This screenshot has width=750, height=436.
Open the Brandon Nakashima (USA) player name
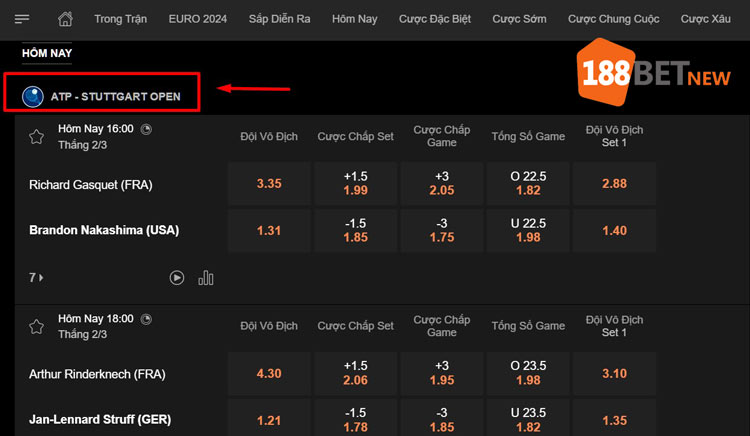click(104, 230)
